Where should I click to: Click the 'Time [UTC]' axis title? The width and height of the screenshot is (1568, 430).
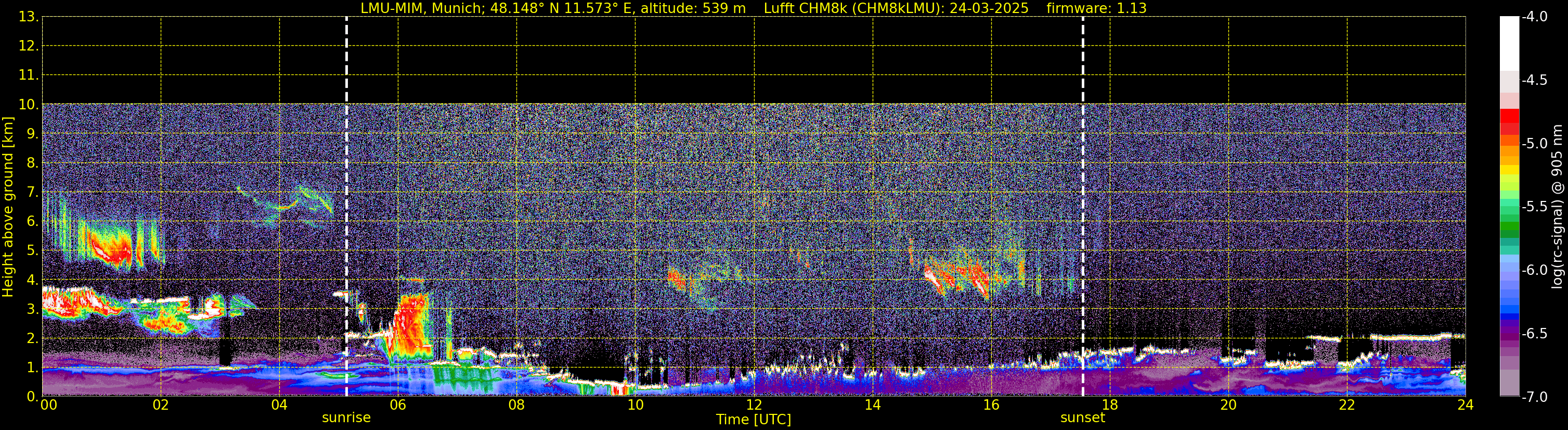pyautogui.click(x=754, y=420)
